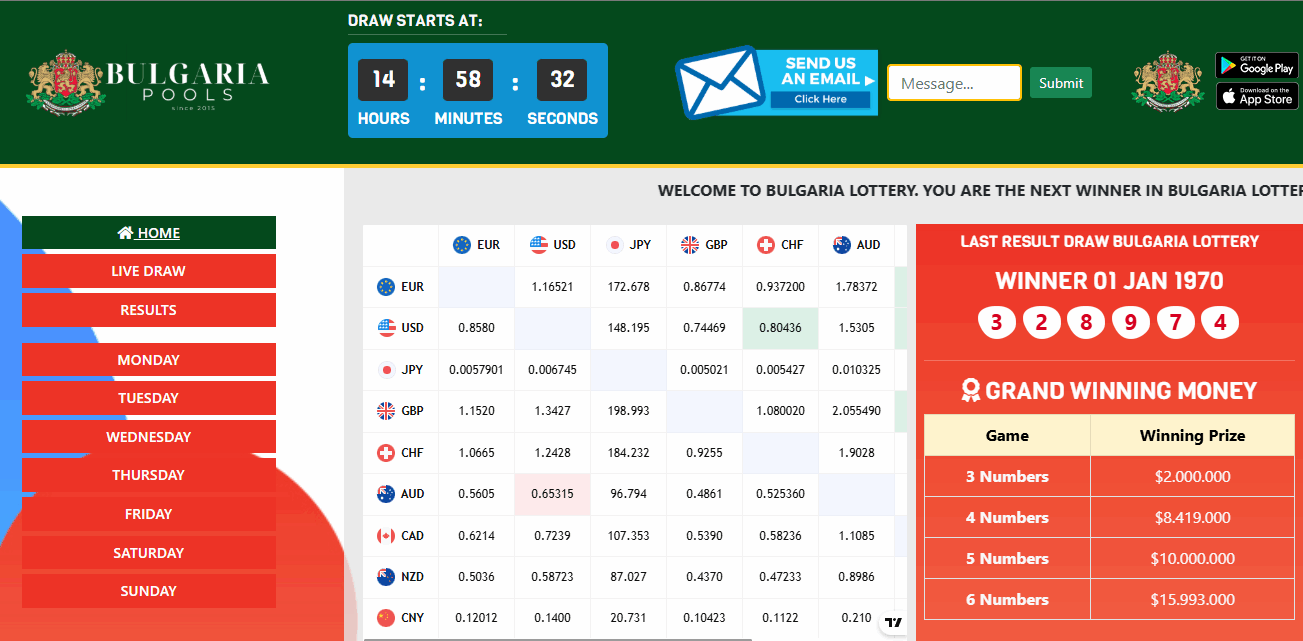The height and width of the screenshot is (641, 1303).
Task: Click the green Submit button
Action: pyautogui.click(x=1061, y=83)
